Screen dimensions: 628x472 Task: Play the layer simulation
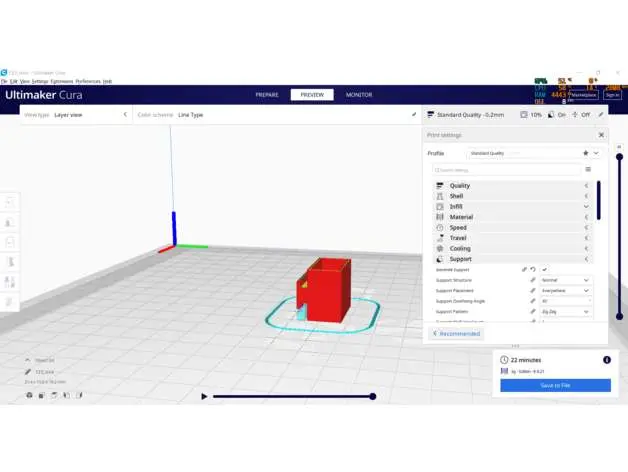(204, 396)
